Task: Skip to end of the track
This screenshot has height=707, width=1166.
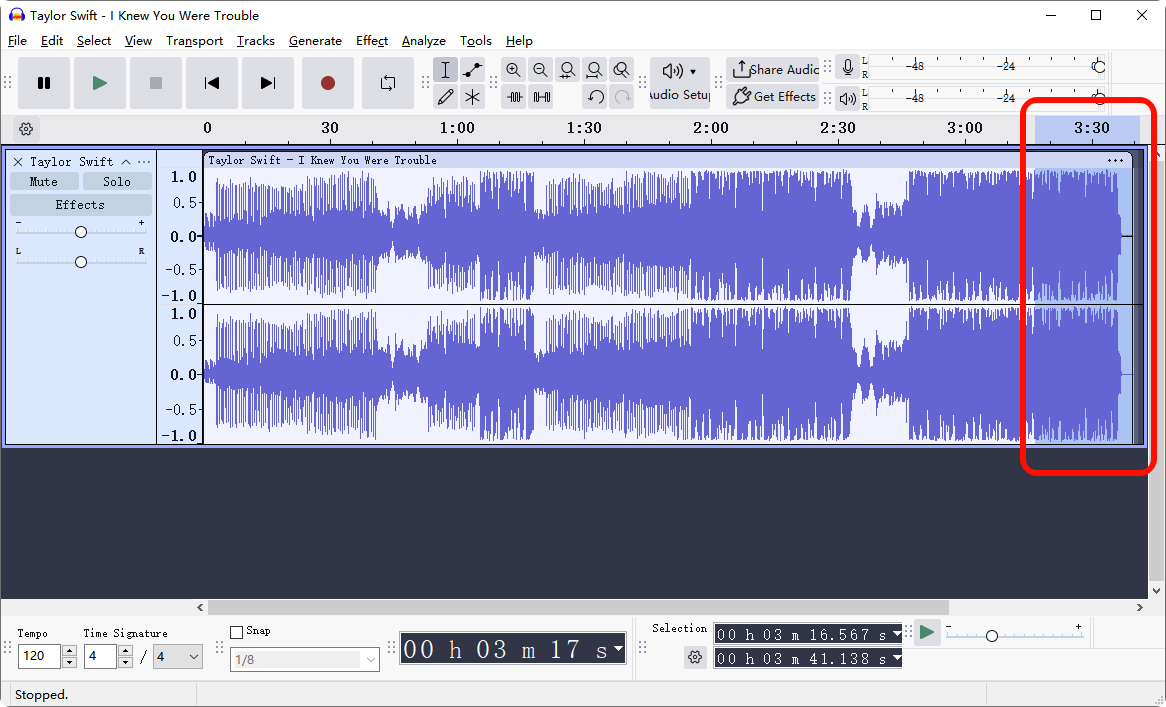Action: pyautogui.click(x=268, y=83)
